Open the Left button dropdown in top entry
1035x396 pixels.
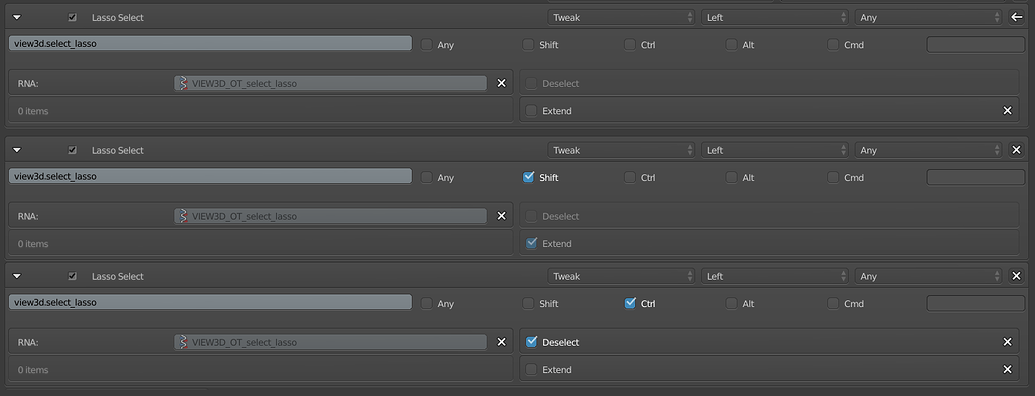775,18
